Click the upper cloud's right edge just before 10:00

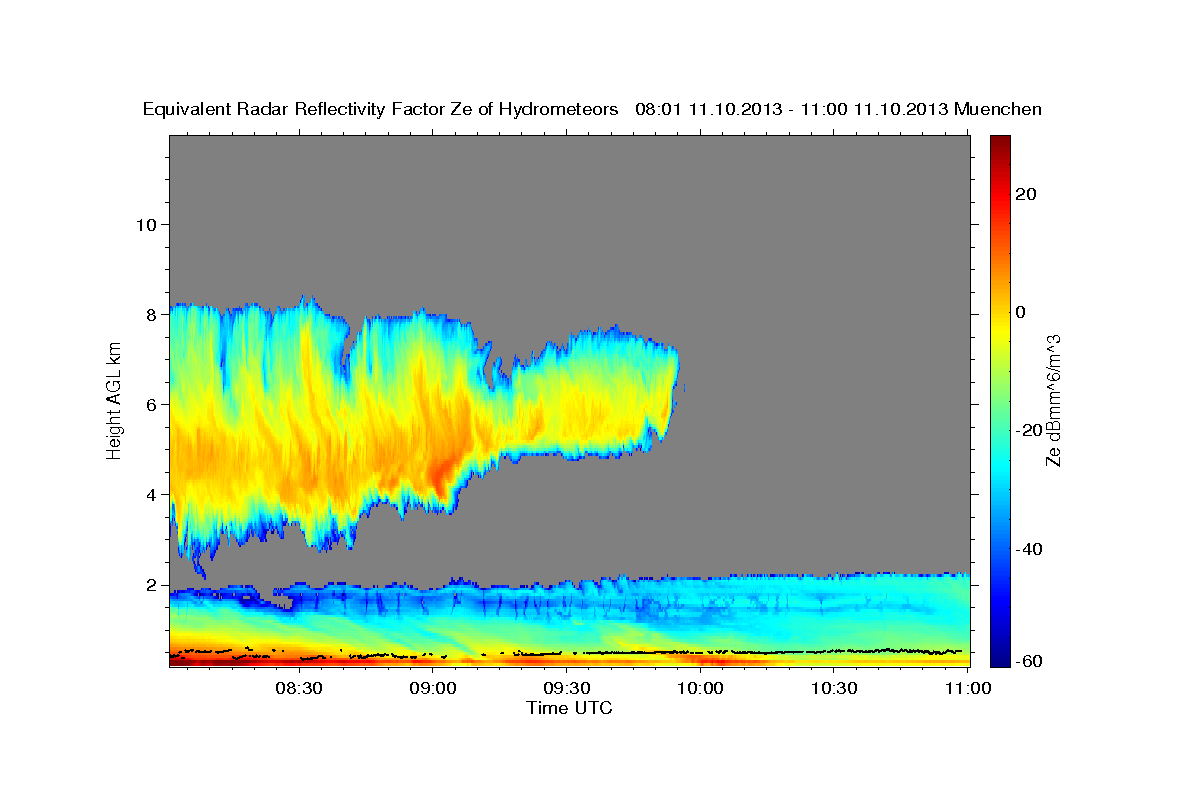pos(676,375)
